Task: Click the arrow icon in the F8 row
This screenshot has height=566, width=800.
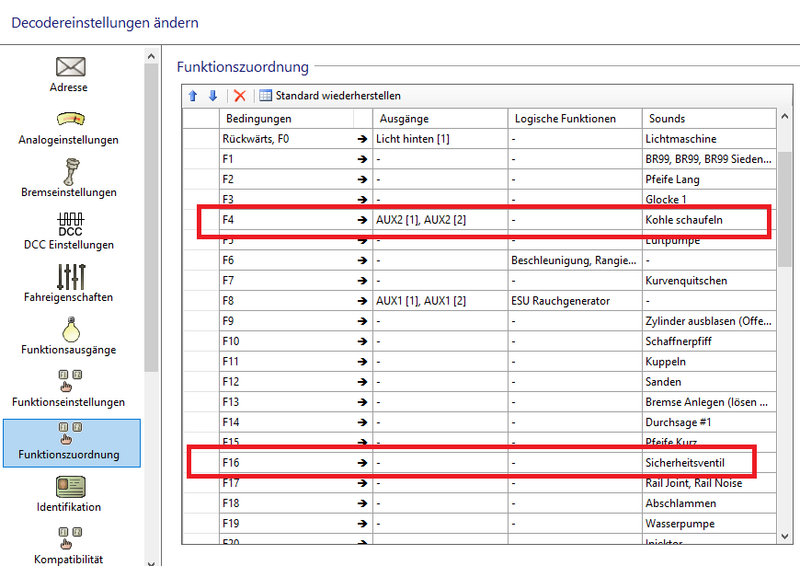Action: click(362, 301)
